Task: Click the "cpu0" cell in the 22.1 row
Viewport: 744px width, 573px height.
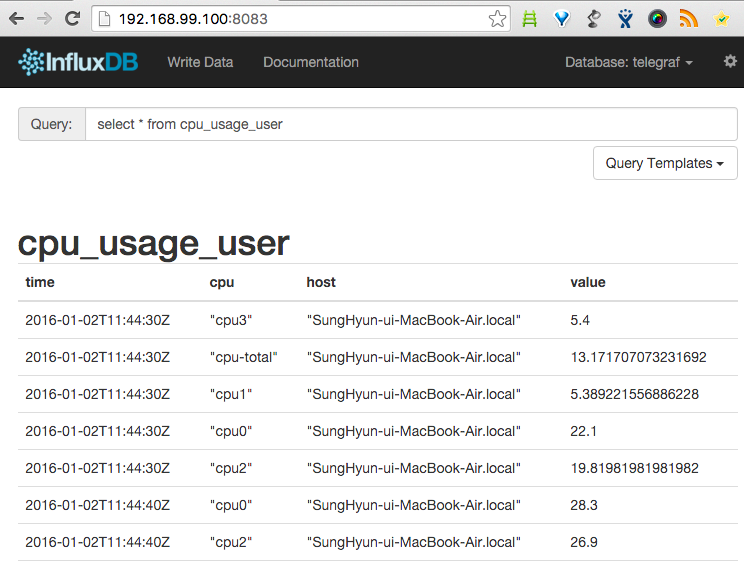Action: [x=231, y=431]
